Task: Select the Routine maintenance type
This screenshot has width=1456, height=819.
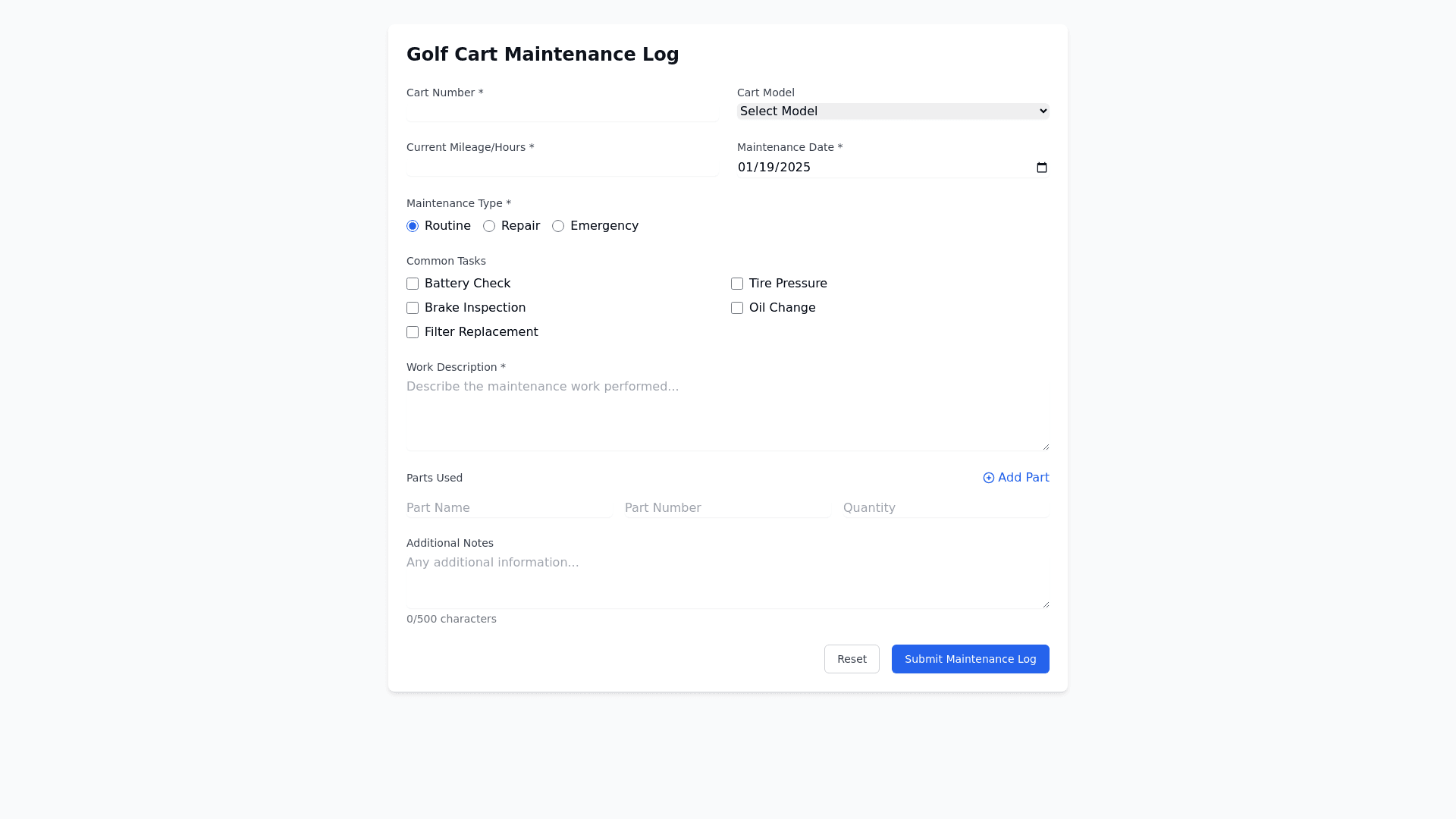Action: [x=413, y=226]
